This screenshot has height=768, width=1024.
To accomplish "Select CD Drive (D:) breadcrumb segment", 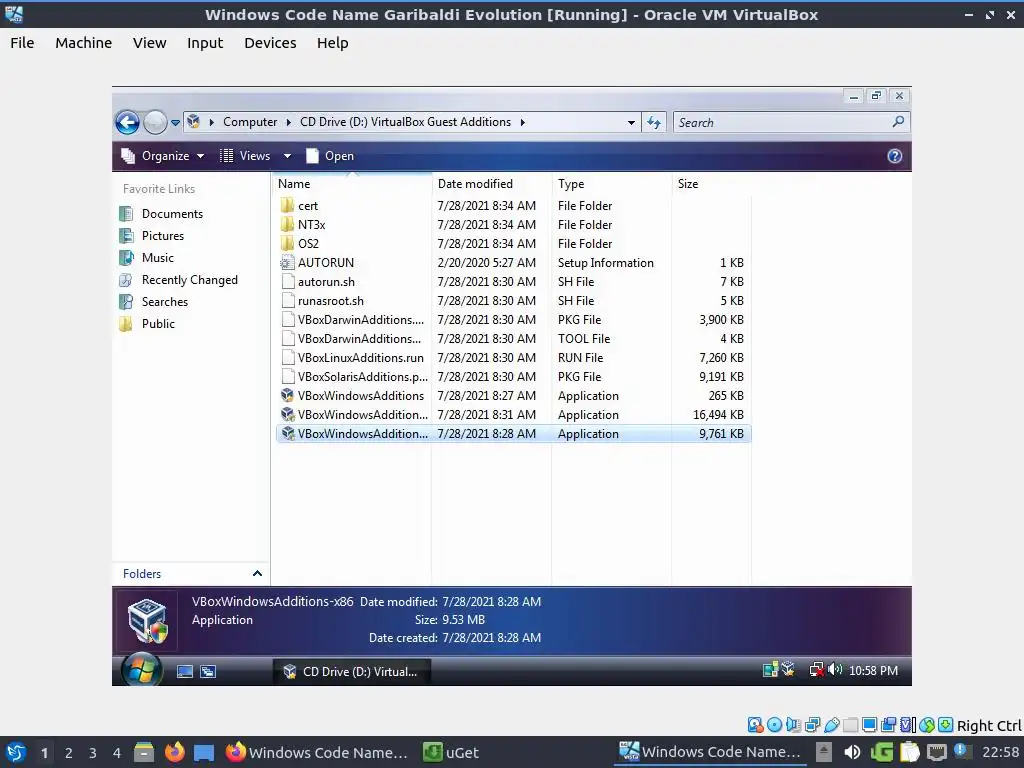I will 405,122.
